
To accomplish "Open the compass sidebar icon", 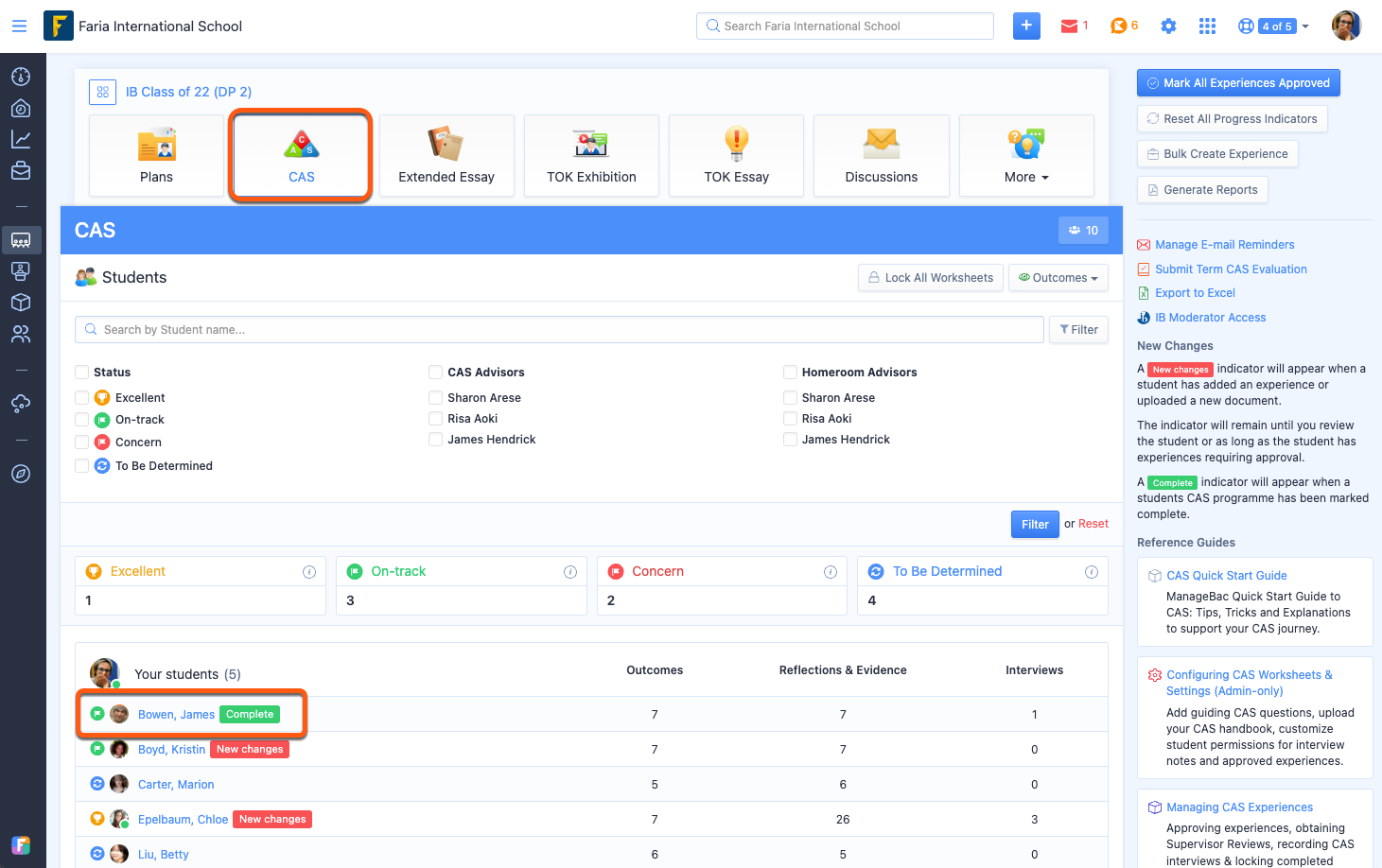I will (21, 474).
